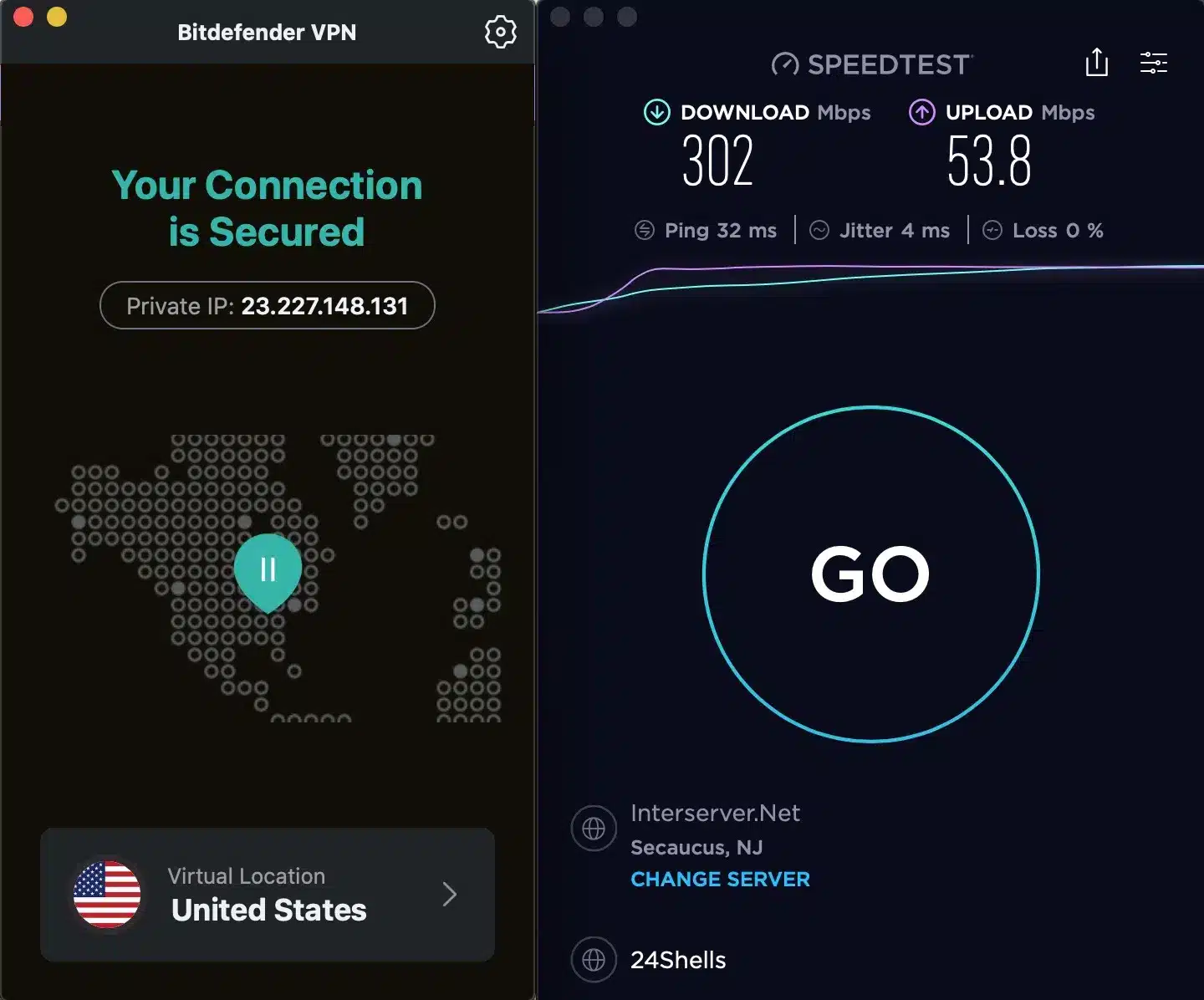
Task: Select the United States flag icon
Action: (x=107, y=894)
